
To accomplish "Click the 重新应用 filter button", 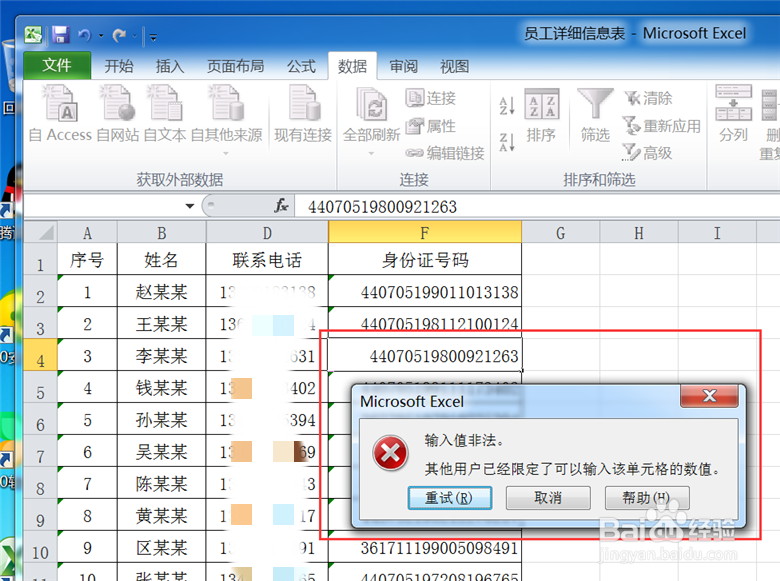I will (x=662, y=126).
